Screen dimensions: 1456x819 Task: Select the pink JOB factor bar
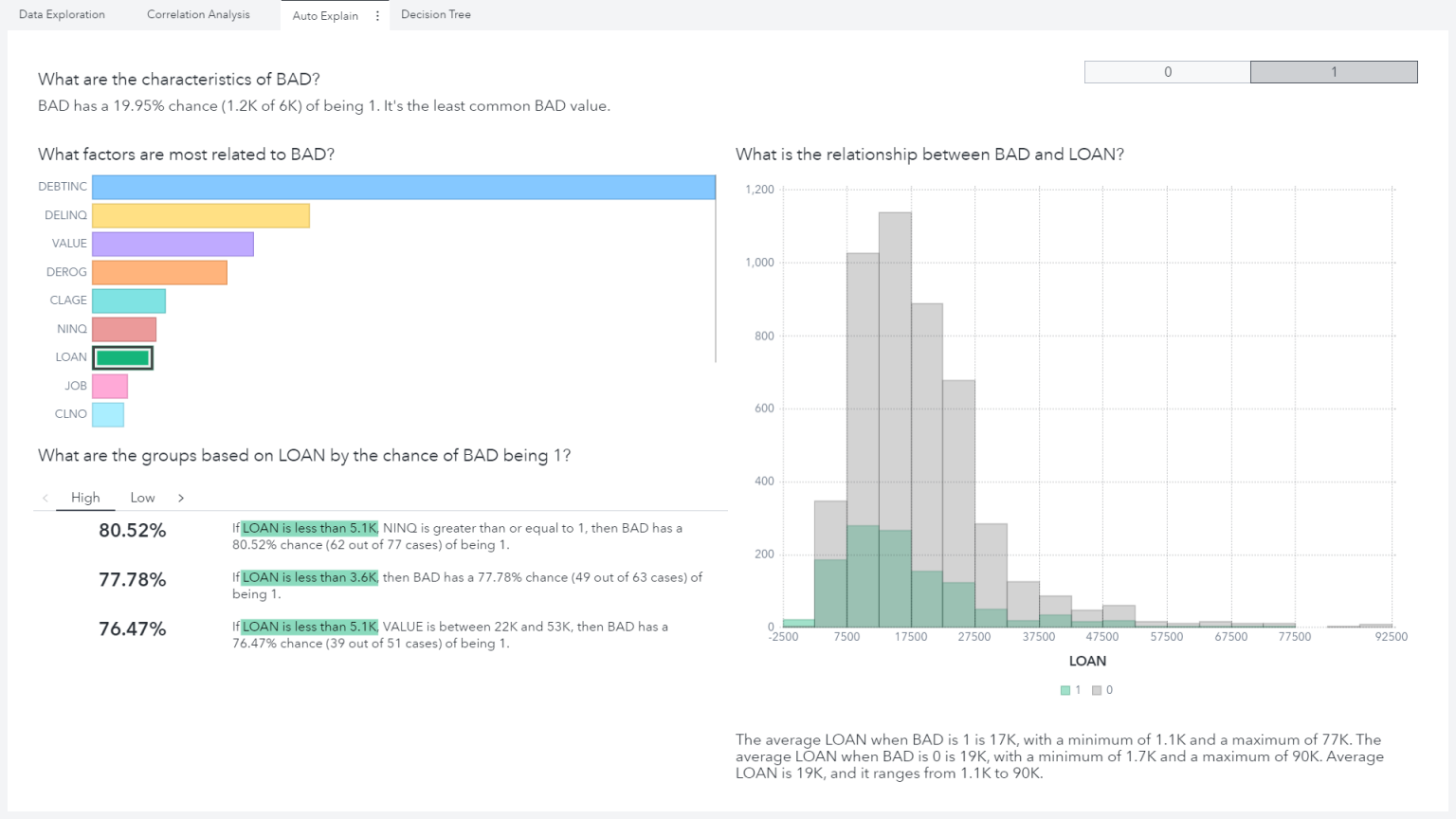(x=110, y=387)
